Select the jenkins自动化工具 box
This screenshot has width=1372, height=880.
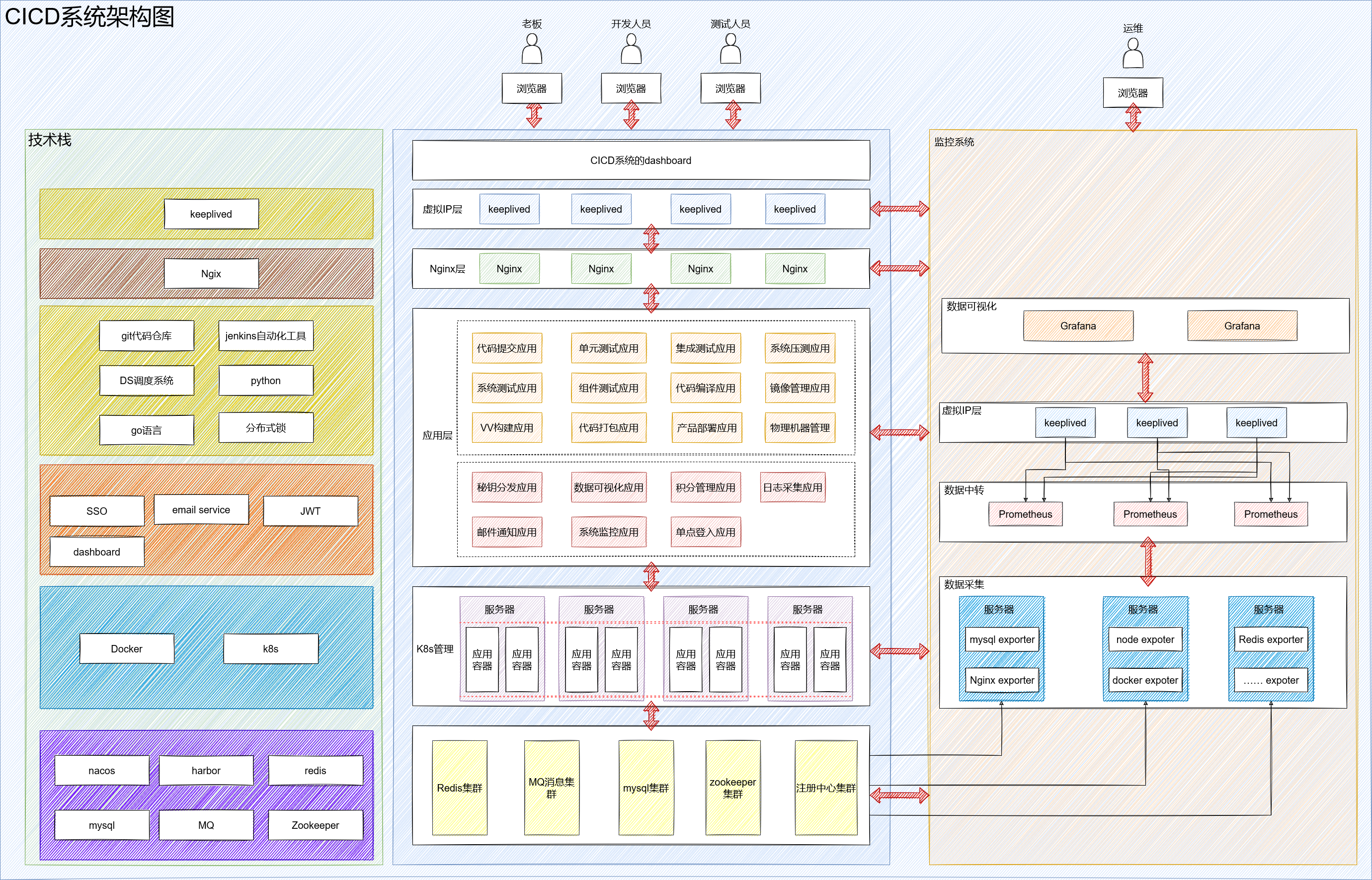tap(266, 336)
